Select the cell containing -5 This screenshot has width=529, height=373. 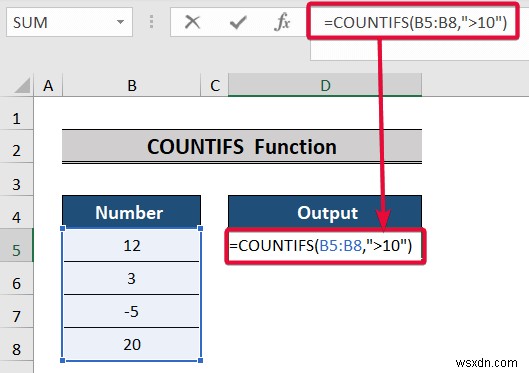tap(132, 311)
